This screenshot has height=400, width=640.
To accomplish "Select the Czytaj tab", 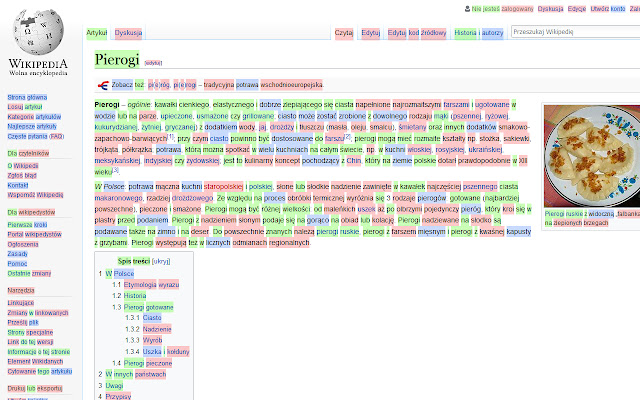I will (344, 33).
